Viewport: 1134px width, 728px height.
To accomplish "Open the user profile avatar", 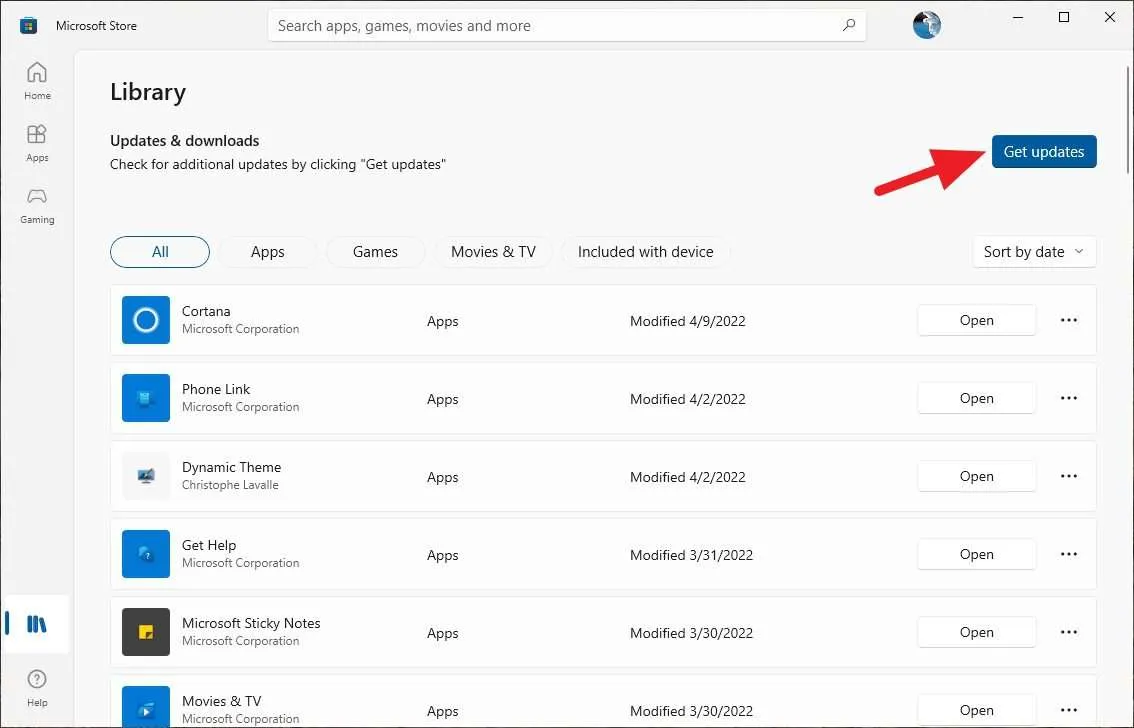I will pyautogui.click(x=926, y=25).
